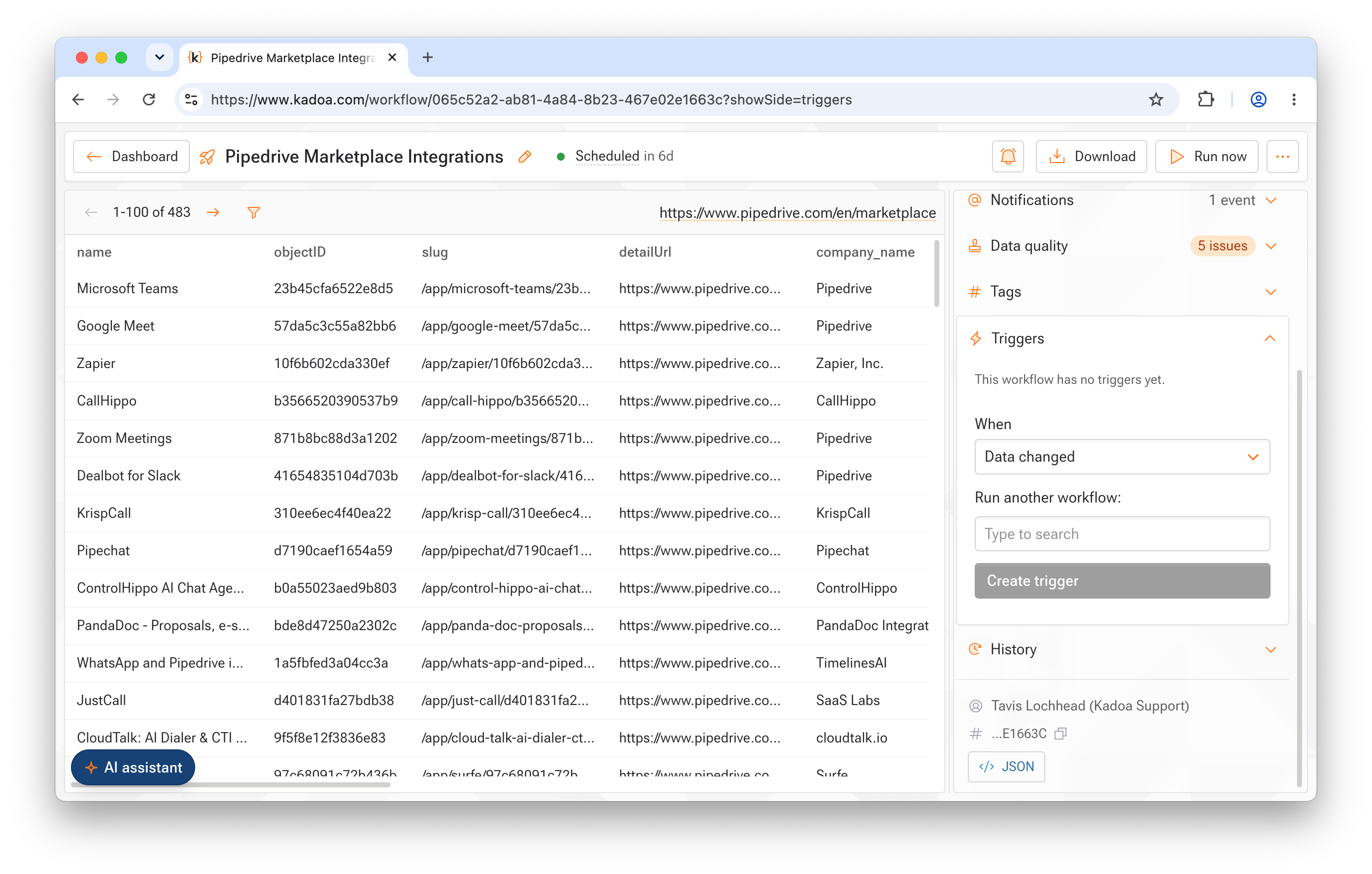1372x874 pixels.
Task: Click 'Tavis Lochhead (Kadoa Support)' owner text
Action: coord(1090,706)
